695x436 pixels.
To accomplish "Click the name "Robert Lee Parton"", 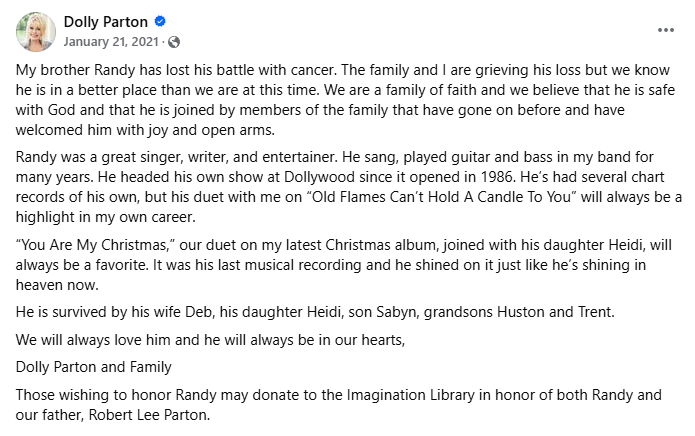I will coord(149,415).
